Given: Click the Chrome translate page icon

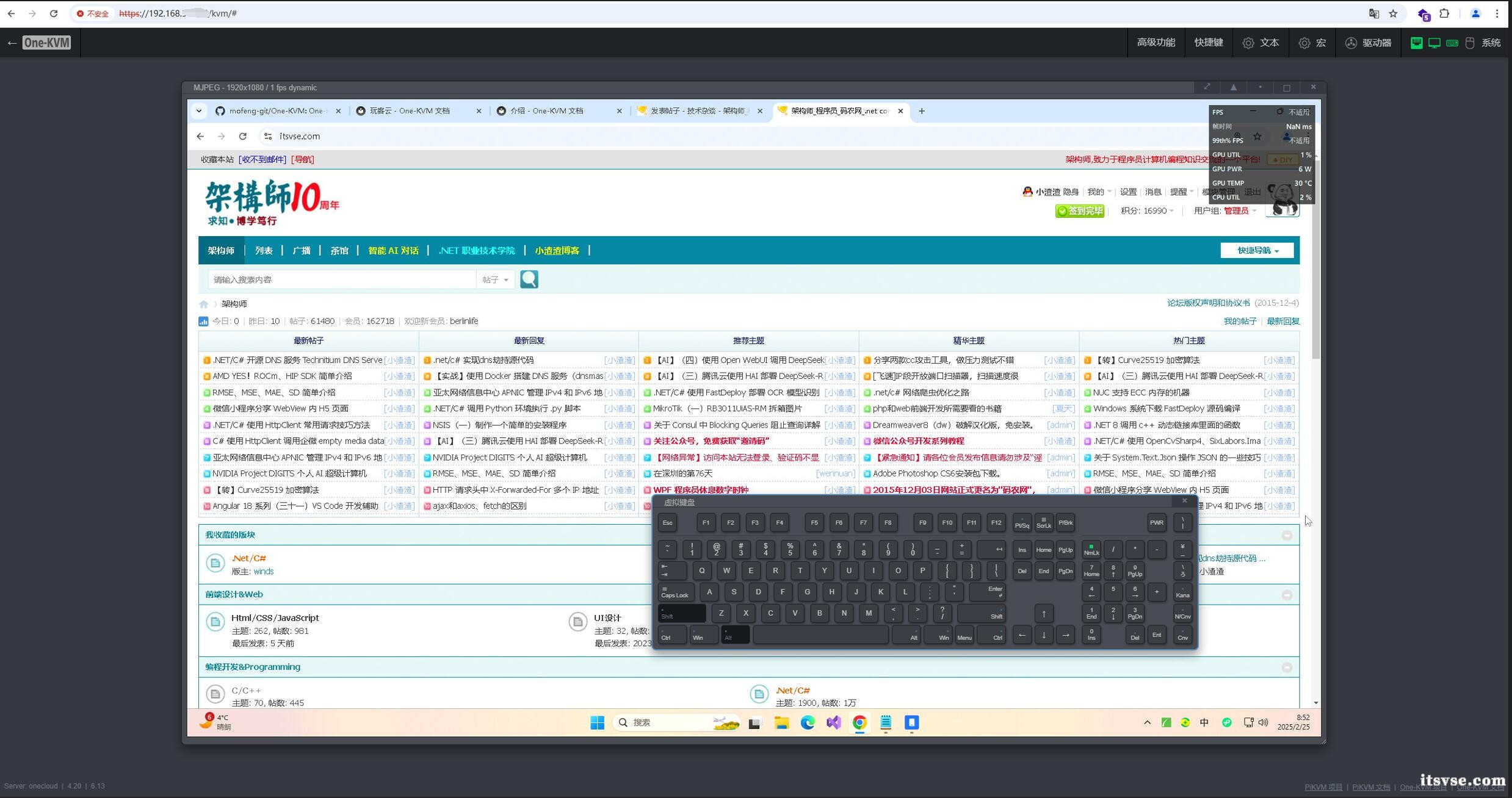Looking at the screenshot, I should 1373,13.
